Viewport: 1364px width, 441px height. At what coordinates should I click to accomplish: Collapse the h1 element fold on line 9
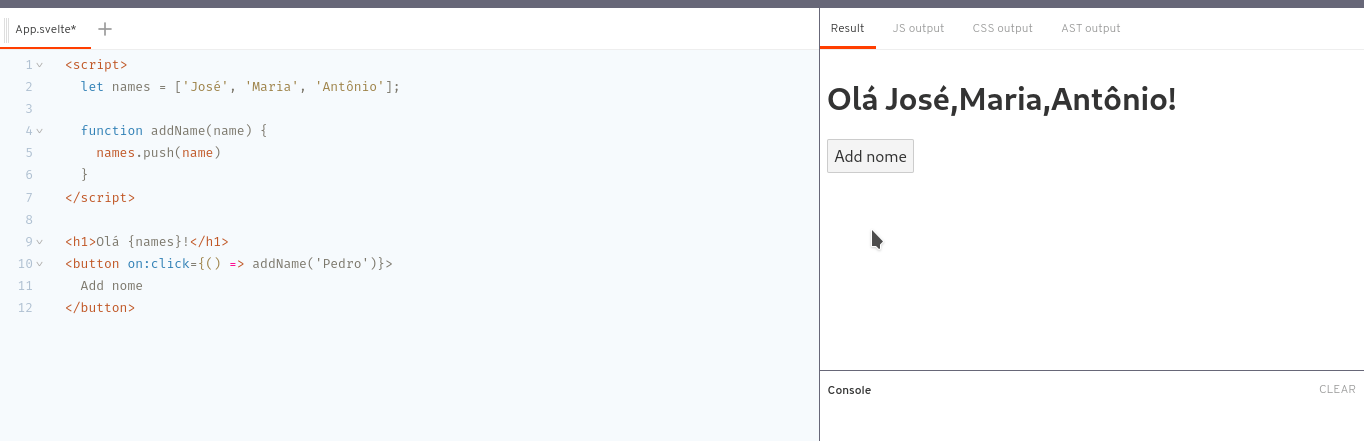pos(40,242)
